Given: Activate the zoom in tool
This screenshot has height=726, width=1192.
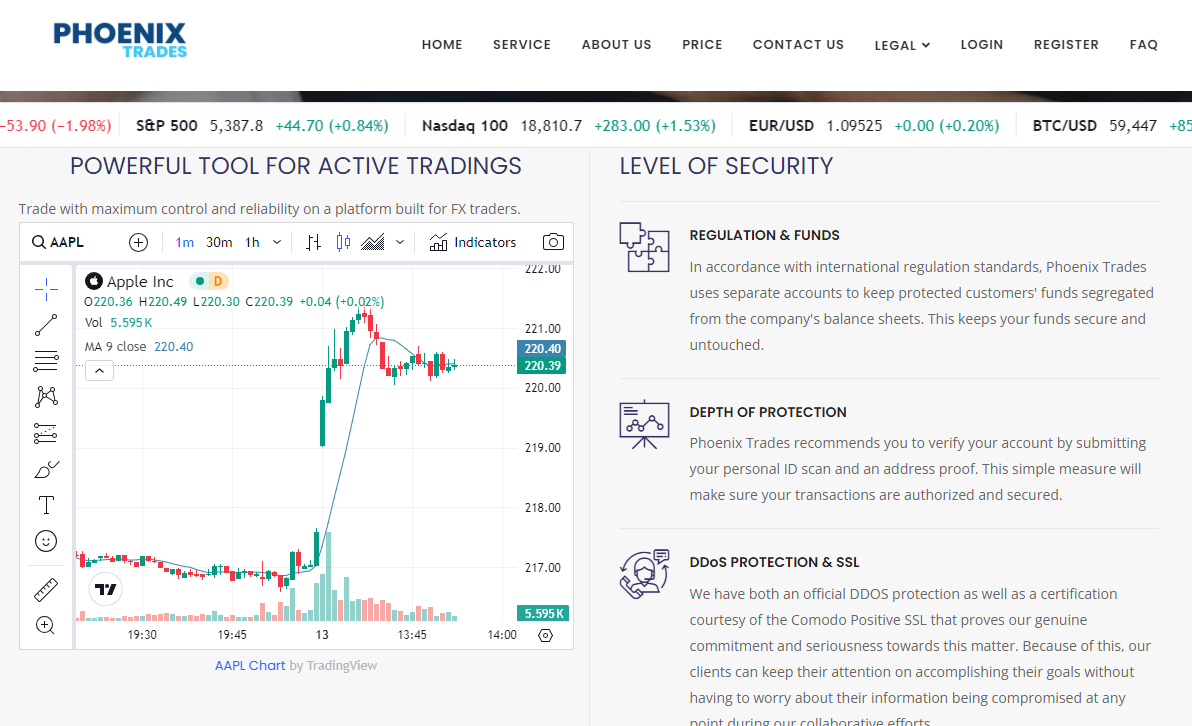Looking at the screenshot, I should [46, 625].
